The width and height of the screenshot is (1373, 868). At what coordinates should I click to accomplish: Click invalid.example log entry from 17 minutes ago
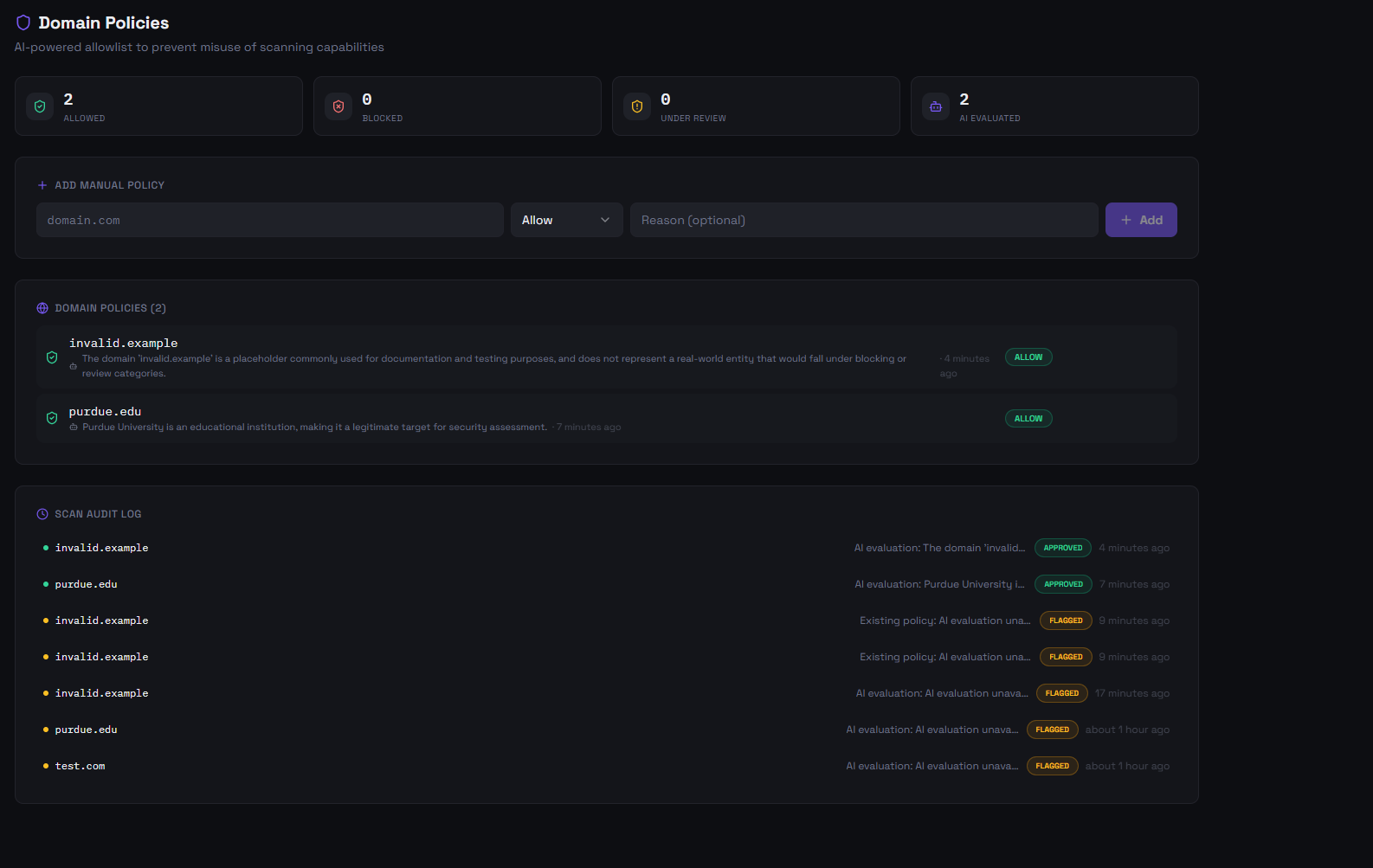pyautogui.click(x=606, y=693)
